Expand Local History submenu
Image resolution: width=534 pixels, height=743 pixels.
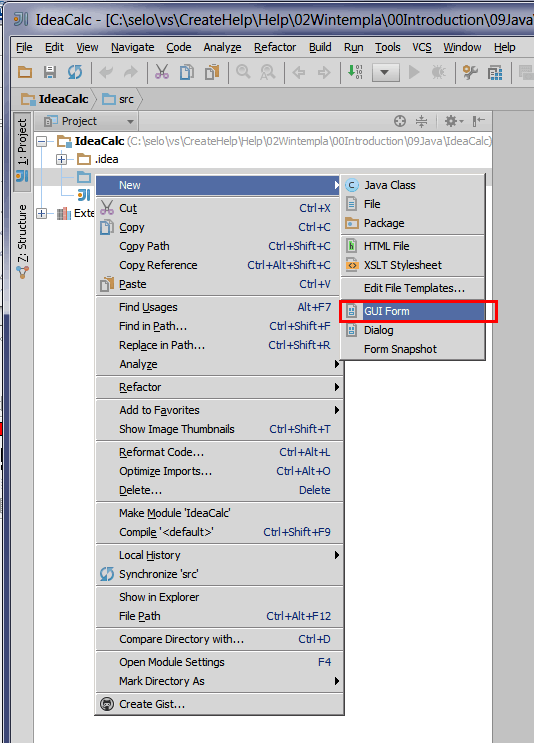pyautogui.click(x=219, y=555)
